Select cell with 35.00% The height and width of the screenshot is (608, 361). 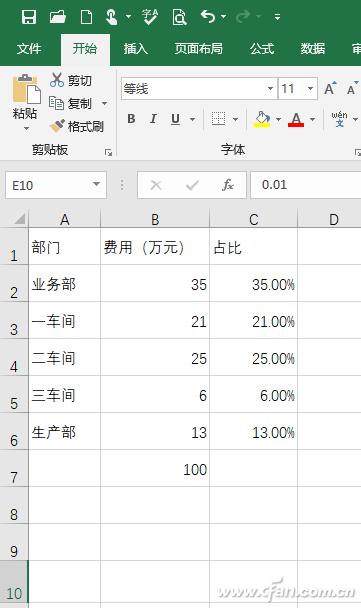pyautogui.click(x=254, y=283)
